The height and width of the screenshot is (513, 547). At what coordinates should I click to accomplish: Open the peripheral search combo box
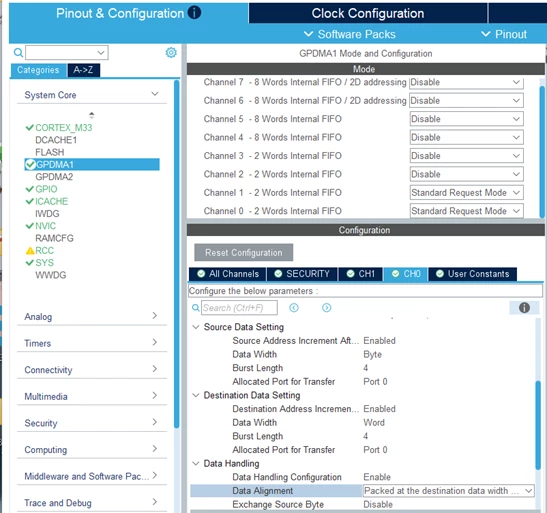[x=67, y=53]
